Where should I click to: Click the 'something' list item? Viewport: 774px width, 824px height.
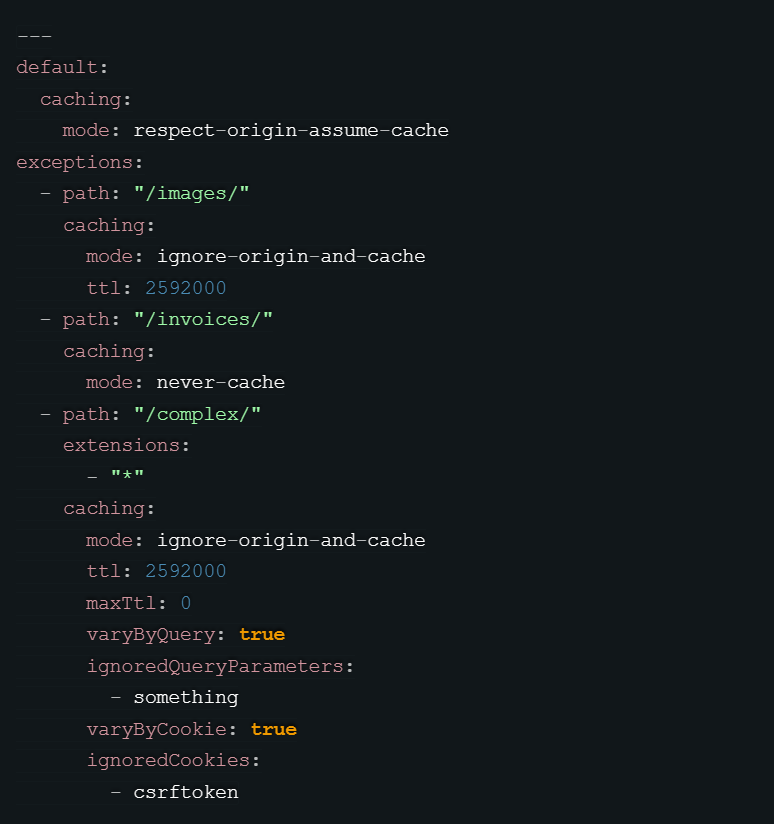tap(186, 697)
